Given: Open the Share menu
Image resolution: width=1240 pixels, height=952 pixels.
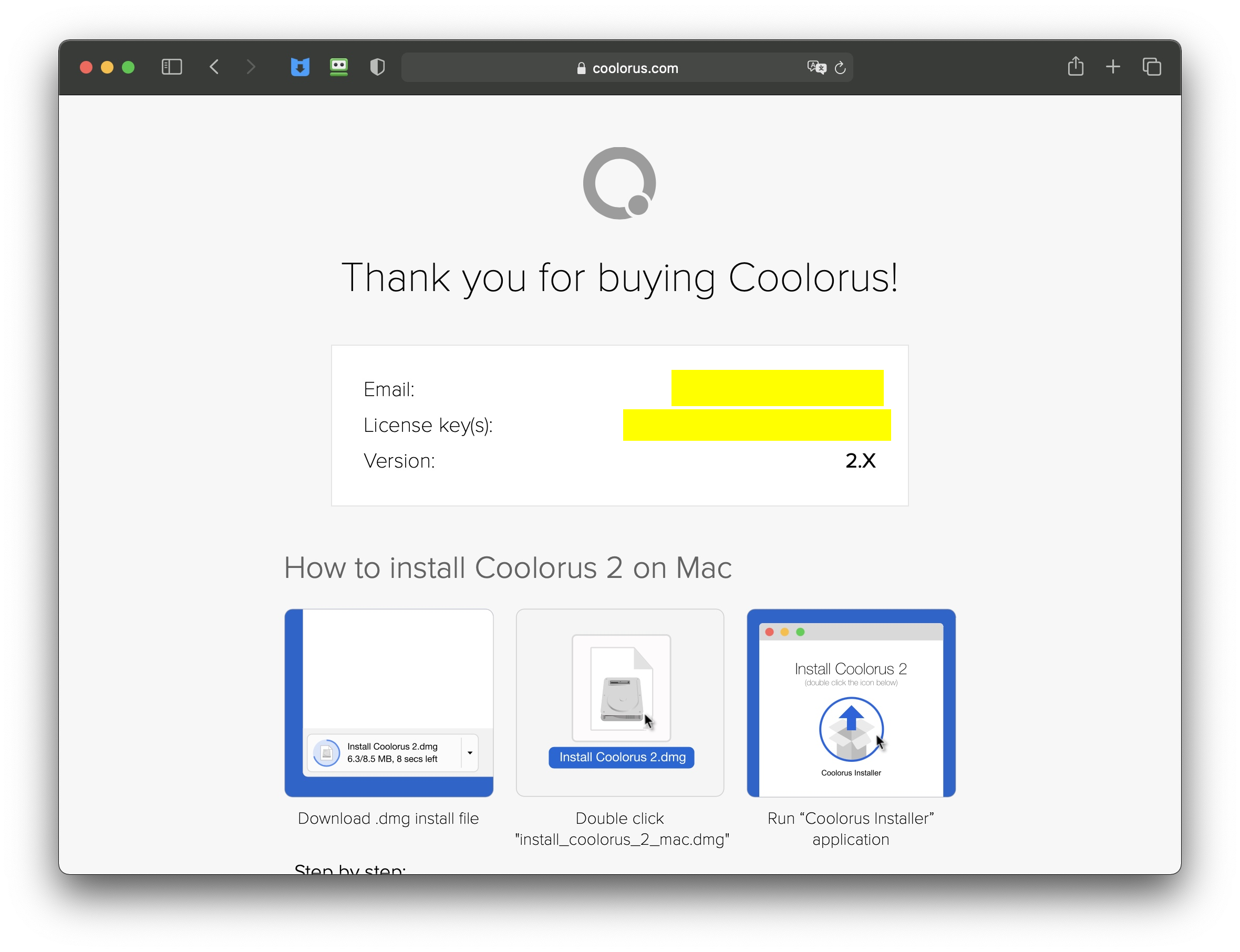Looking at the screenshot, I should [1076, 67].
